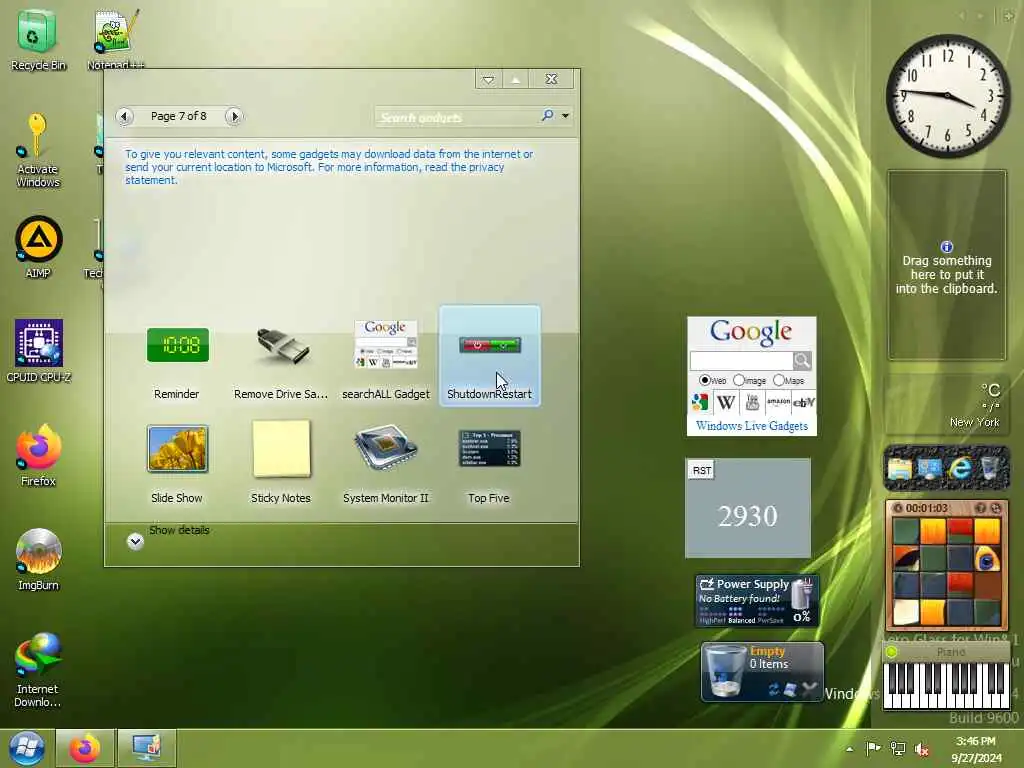Click the refresh icon in recycle bin gadget
The height and width of the screenshot is (768, 1024).
coord(774,689)
